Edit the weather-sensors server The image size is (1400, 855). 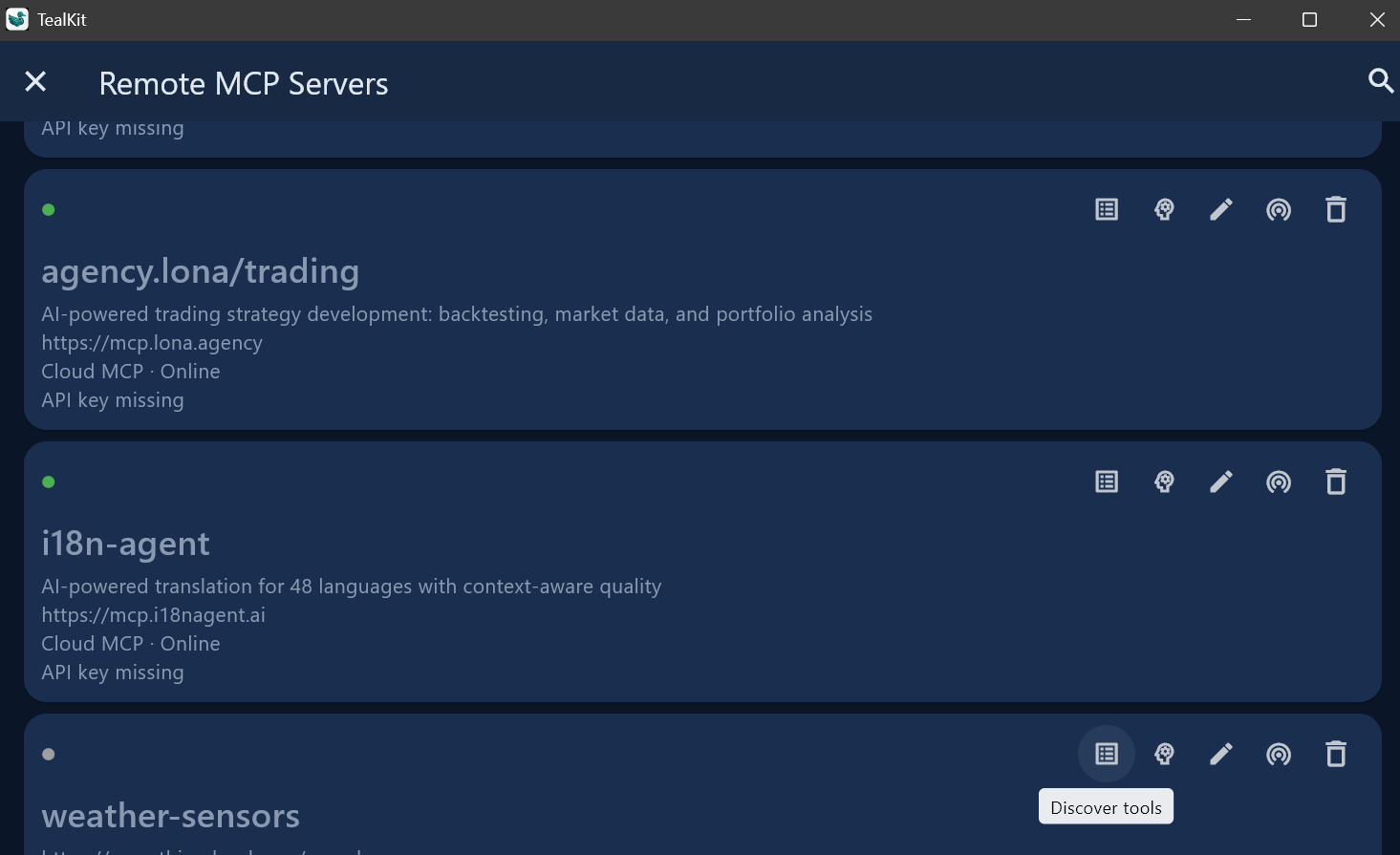coord(1221,754)
